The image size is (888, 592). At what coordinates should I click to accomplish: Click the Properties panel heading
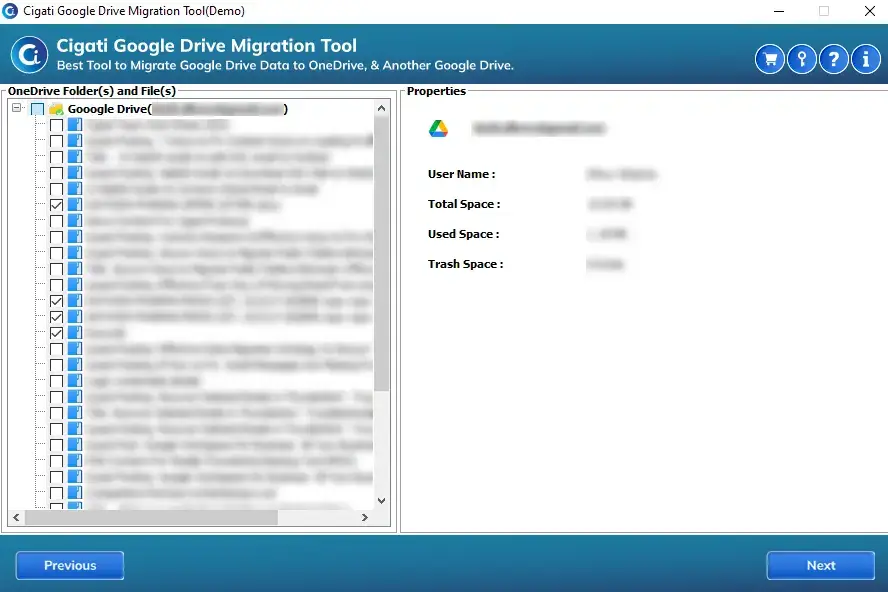pyautogui.click(x=437, y=91)
